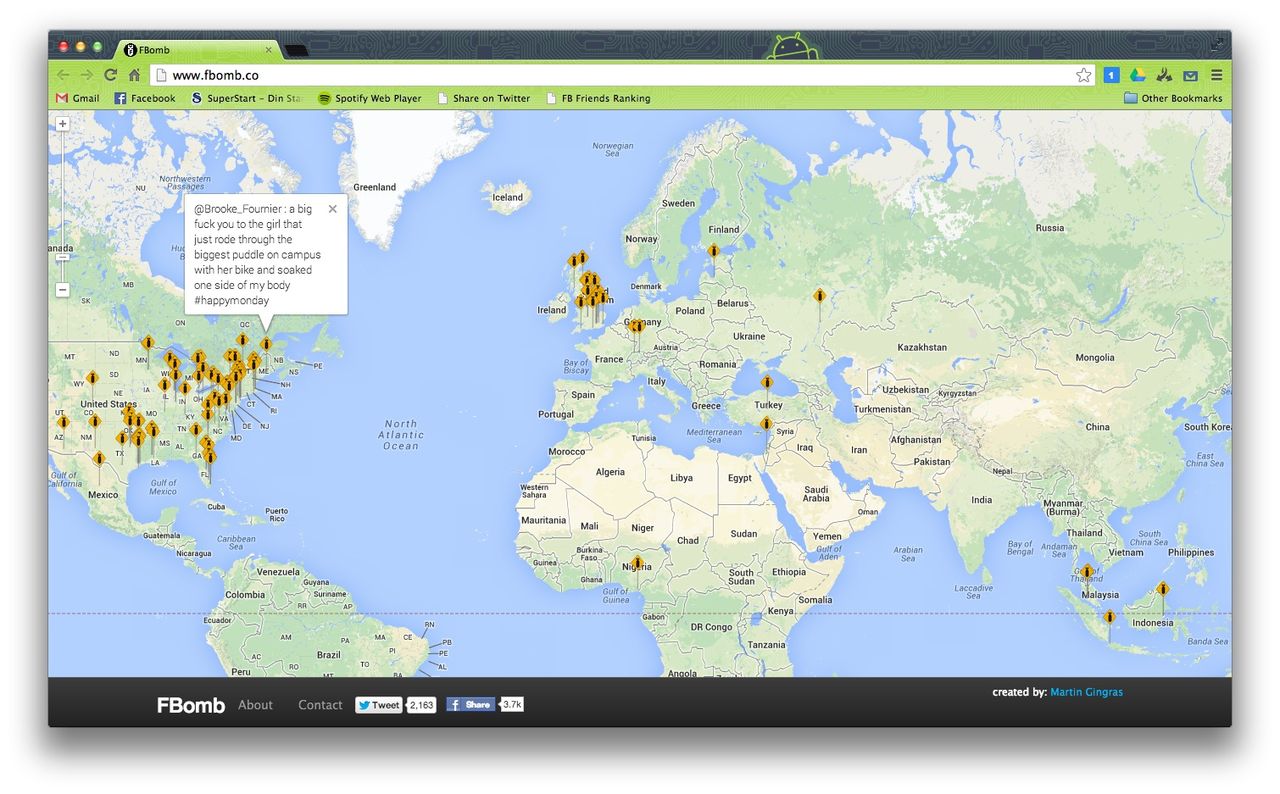The width and height of the screenshot is (1280, 794).
Task: Open the Chrome hamburger menu
Action: (x=1216, y=75)
